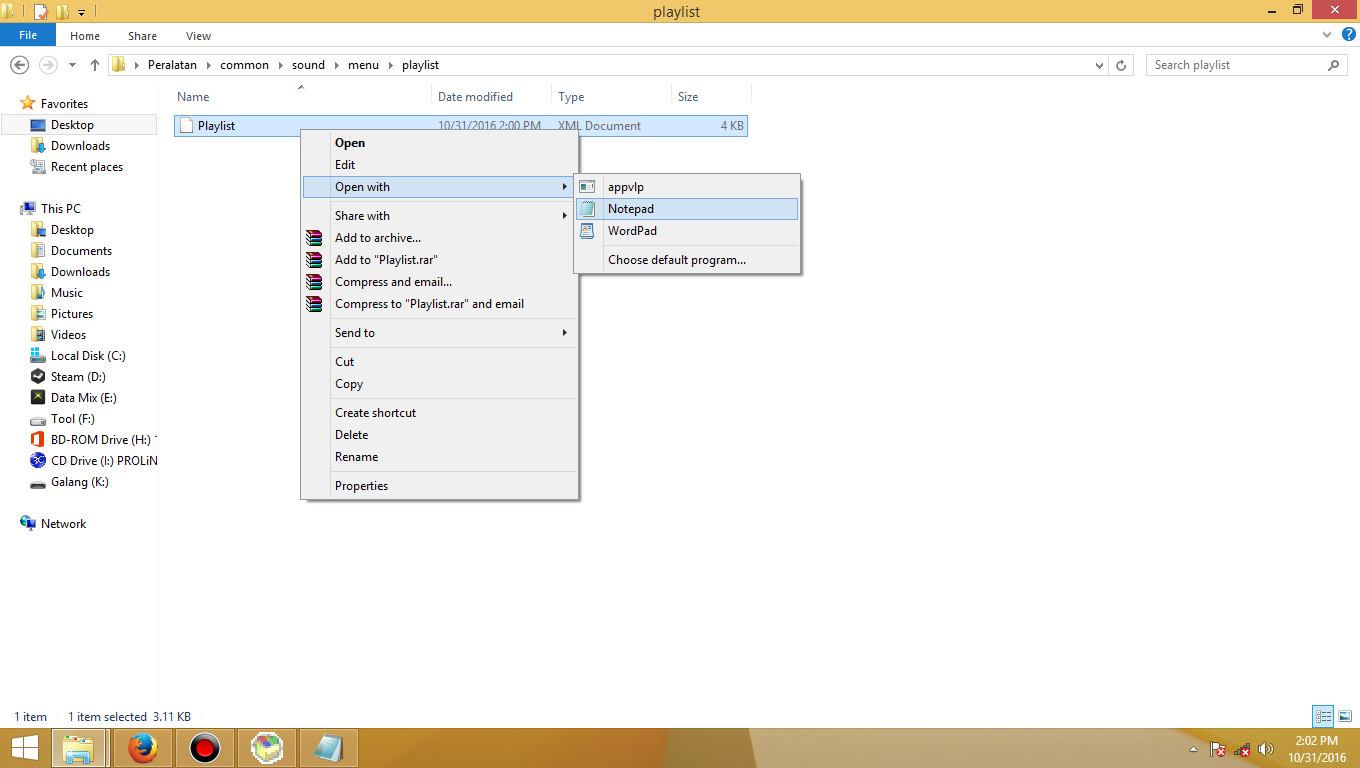Click WinRAR icon beside Compress and email
1360x768 pixels.
click(x=315, y=282)
